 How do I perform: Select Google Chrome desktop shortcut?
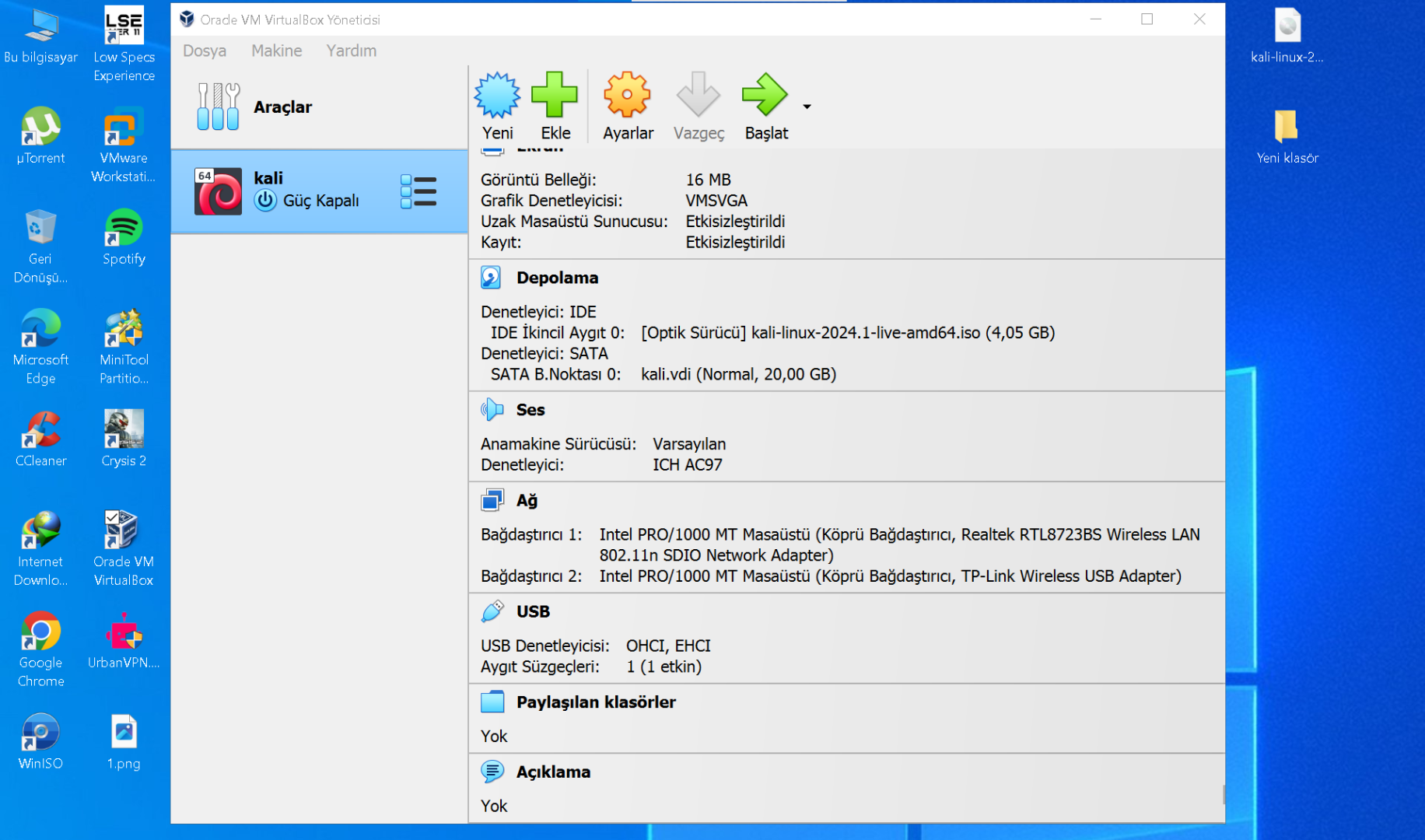coord(40,651)
